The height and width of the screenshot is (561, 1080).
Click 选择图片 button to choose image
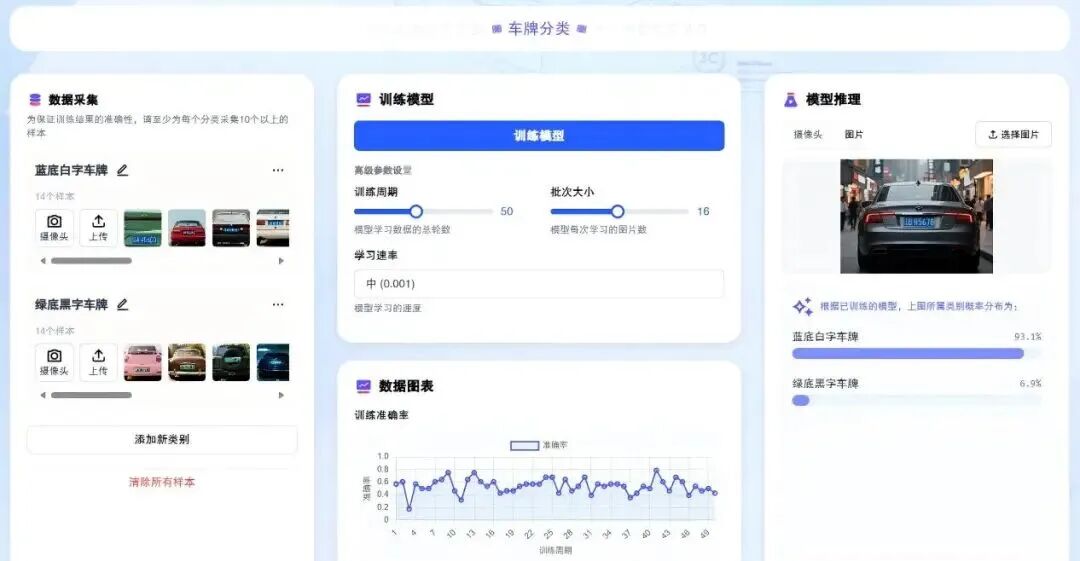pos(1013,134)
